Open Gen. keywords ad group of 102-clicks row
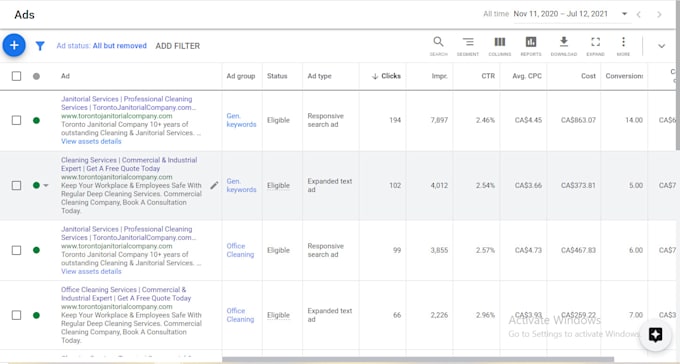680x364 pixels. (x=241, y=185)
